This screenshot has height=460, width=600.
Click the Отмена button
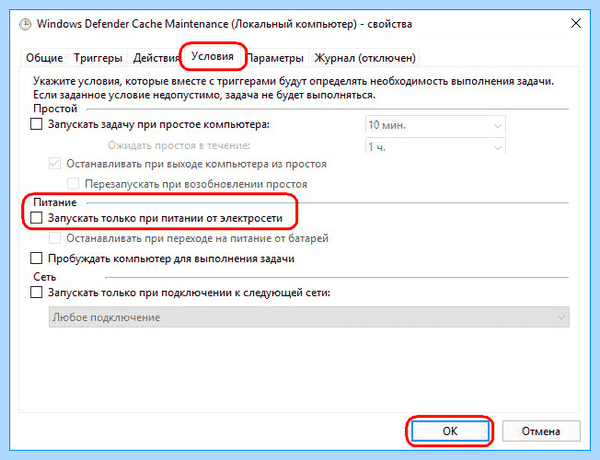click(541, 431)
